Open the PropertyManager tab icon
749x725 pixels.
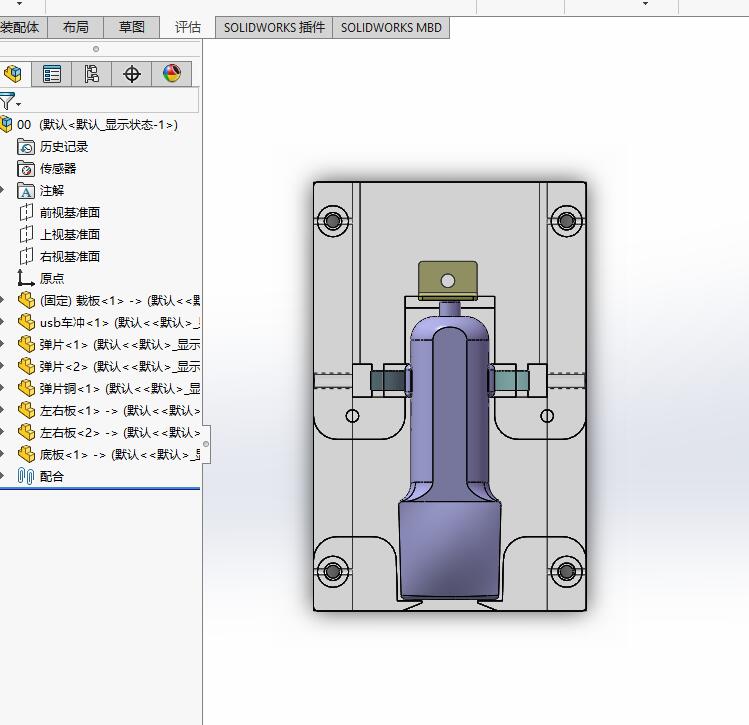tap(52, 74)
